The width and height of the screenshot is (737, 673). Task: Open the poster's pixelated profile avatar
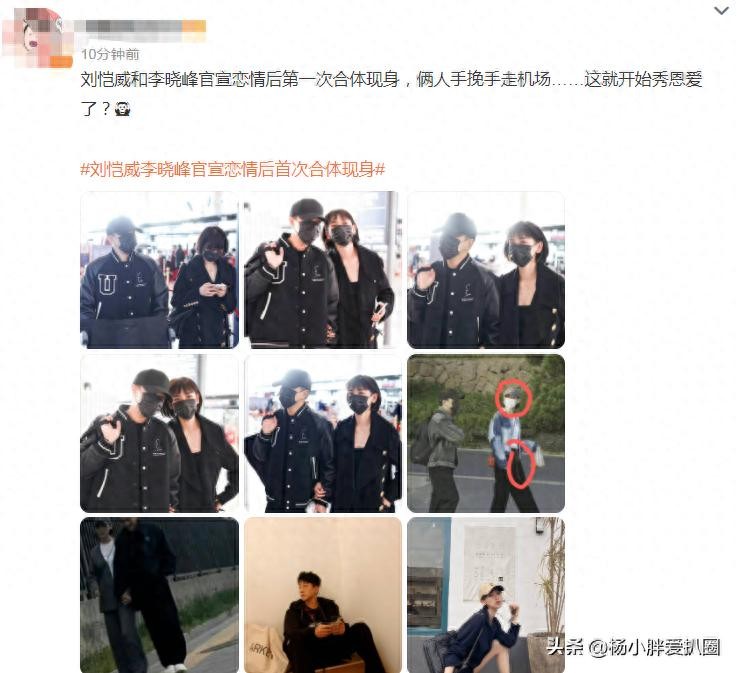(35, 36)
